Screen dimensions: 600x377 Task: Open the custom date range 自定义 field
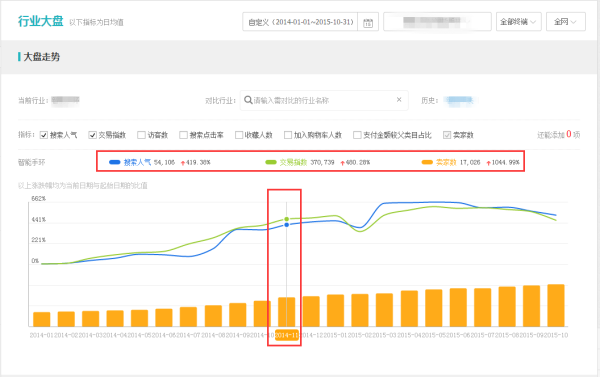[300, 22]
